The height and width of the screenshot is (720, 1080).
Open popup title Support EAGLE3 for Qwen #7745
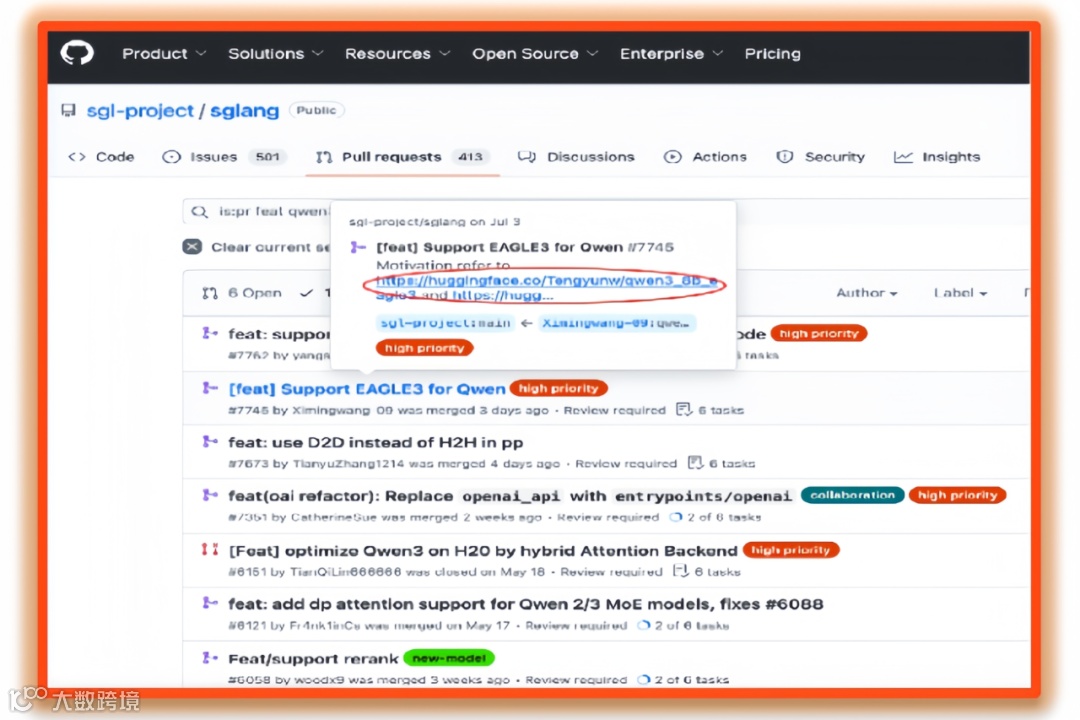coord(525,247)
